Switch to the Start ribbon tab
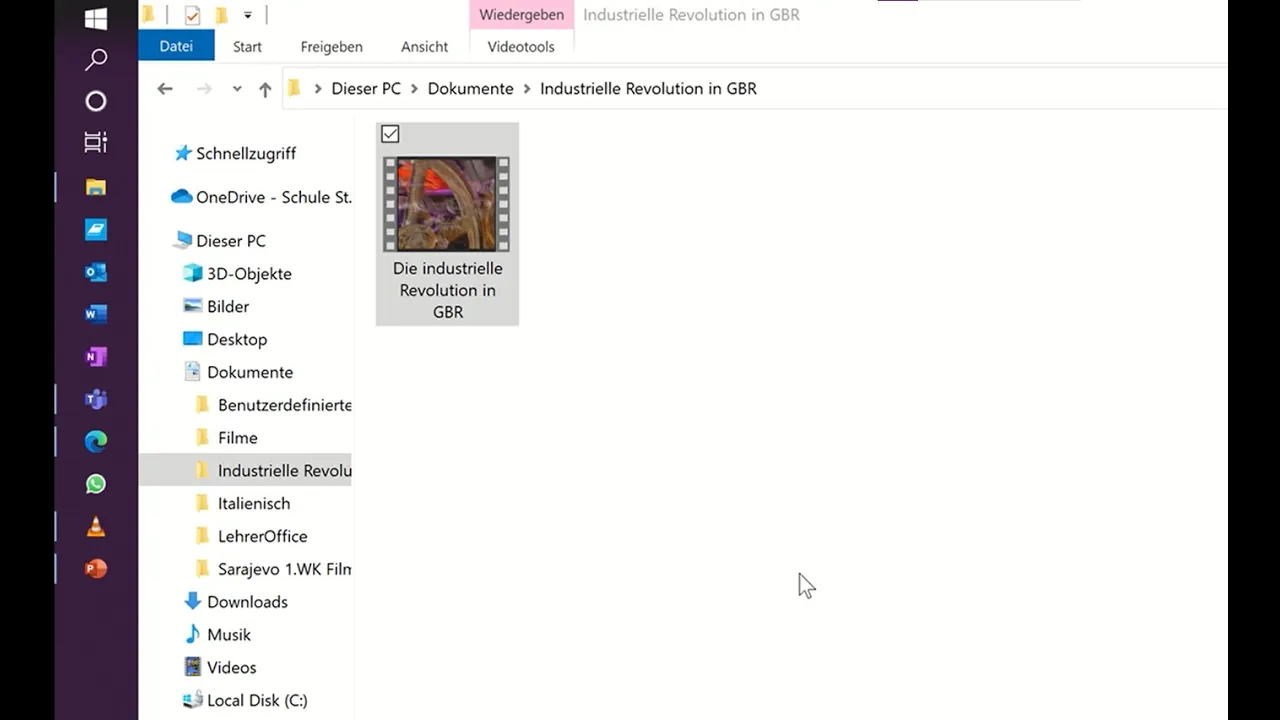This screenshot has width=1280, height=720. click(x=247, y=47)
